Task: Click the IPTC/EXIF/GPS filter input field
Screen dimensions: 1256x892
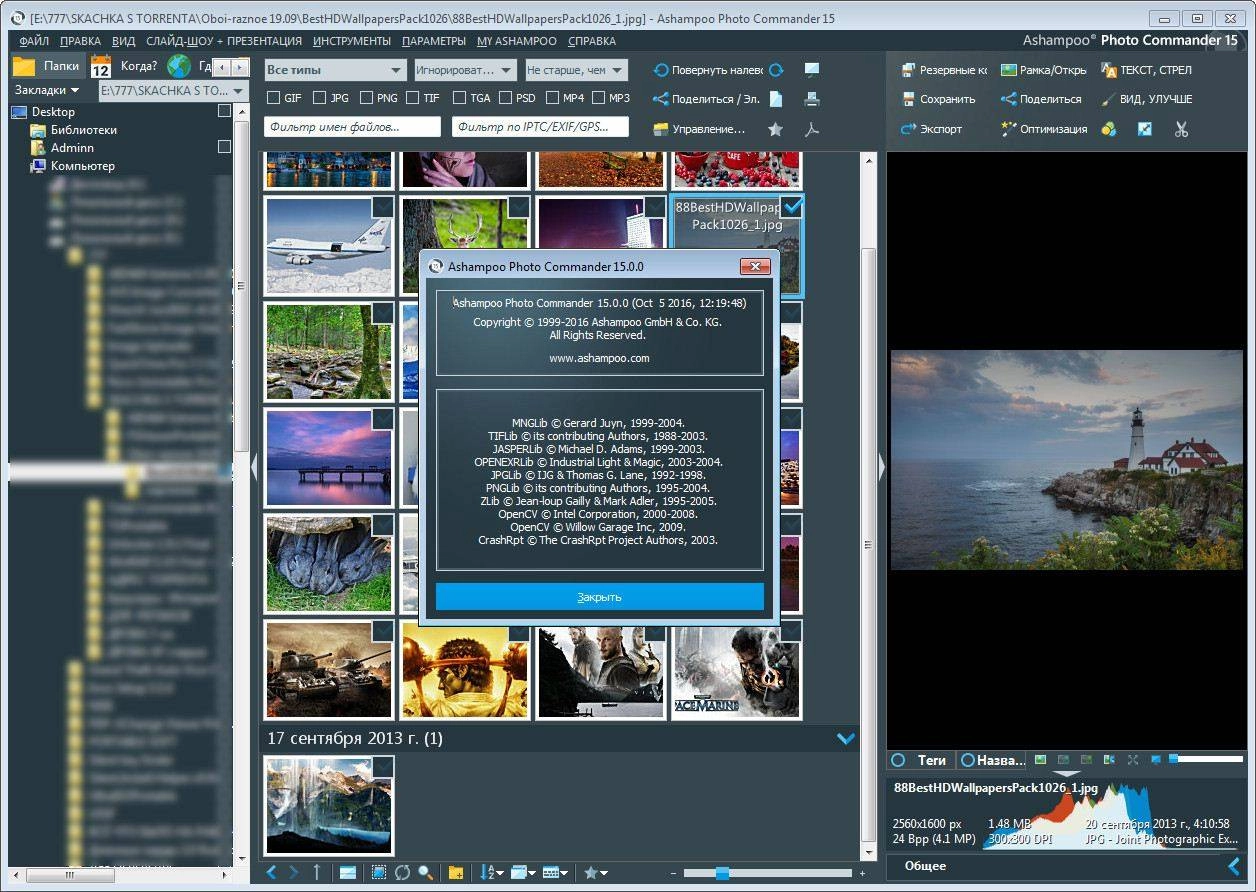Action: coord(540,127)
